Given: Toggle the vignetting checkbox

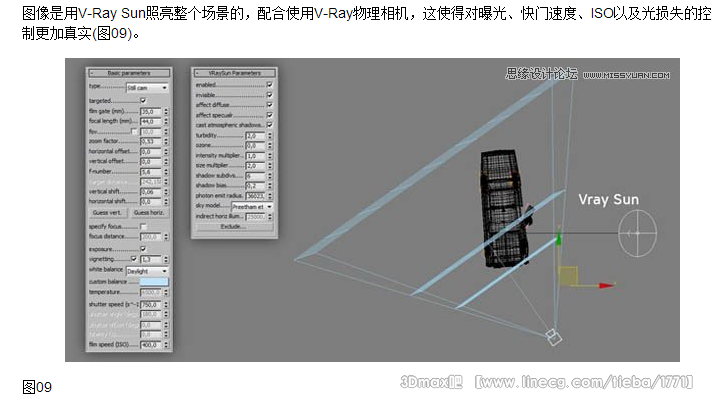Looking at the screenshot, I should [x=134, y=259].
